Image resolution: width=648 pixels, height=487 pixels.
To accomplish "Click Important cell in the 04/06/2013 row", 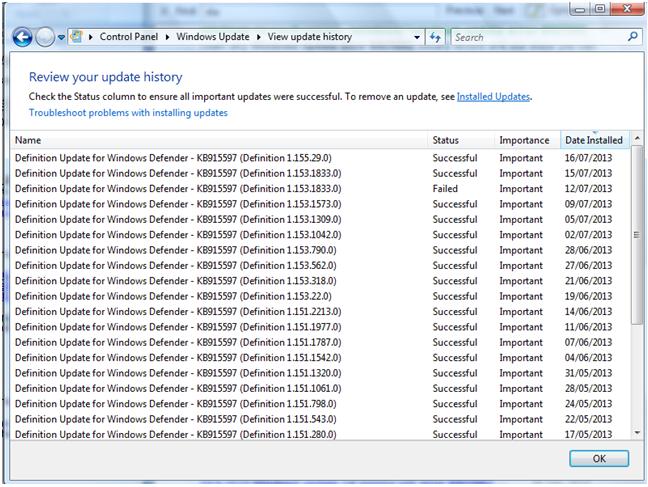I will 521,358.
